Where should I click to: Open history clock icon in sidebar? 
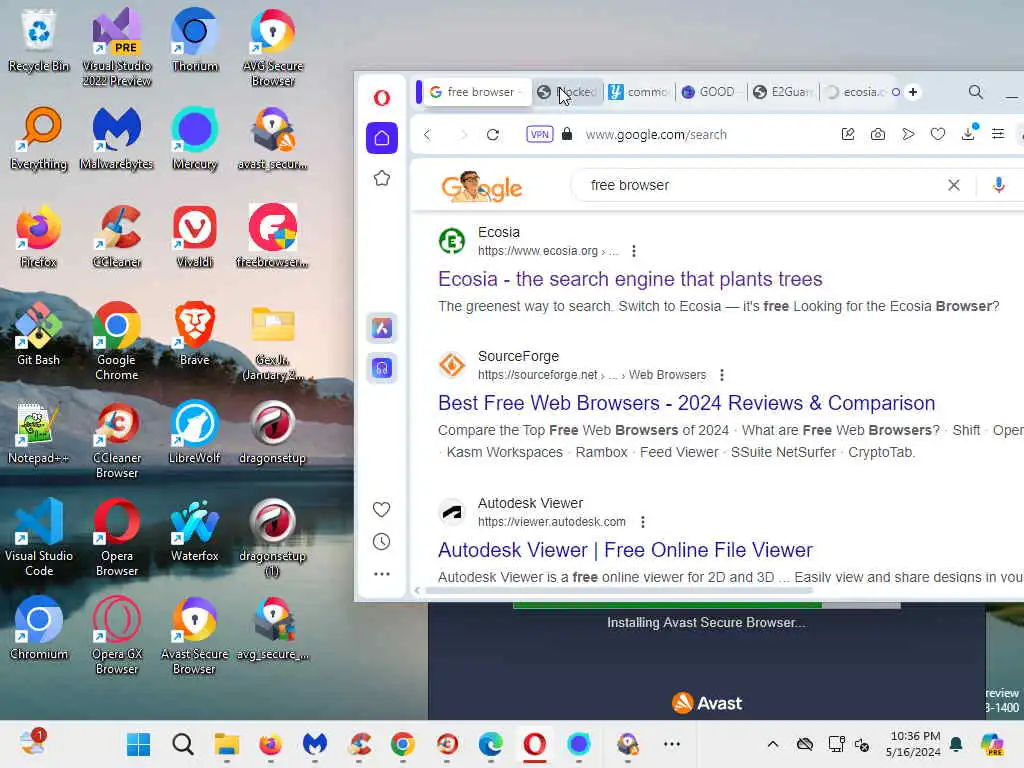381,541
